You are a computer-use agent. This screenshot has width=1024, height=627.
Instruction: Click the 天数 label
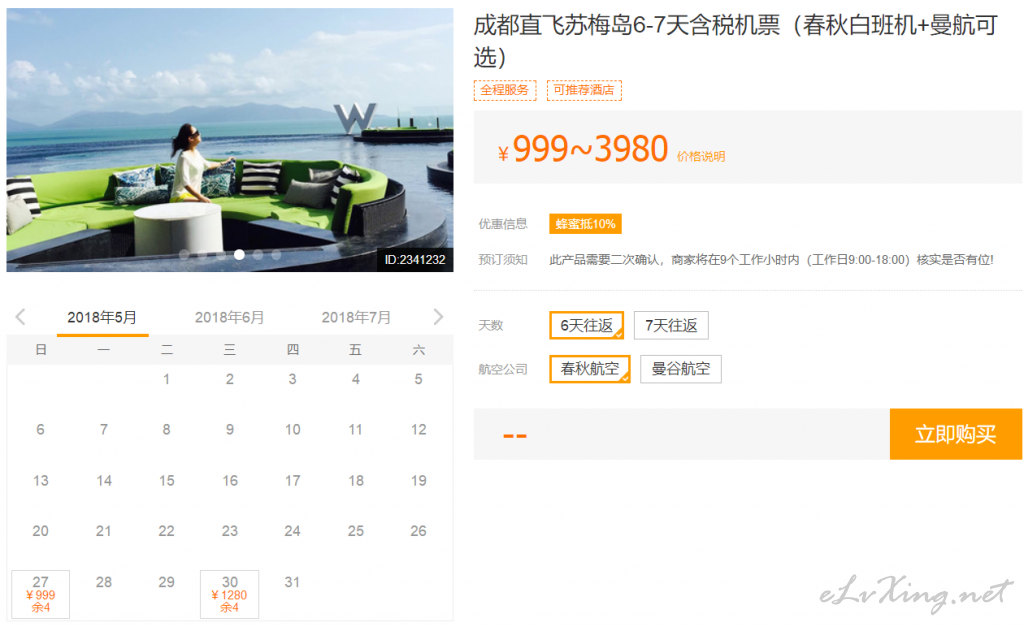[x=491, y=325]
